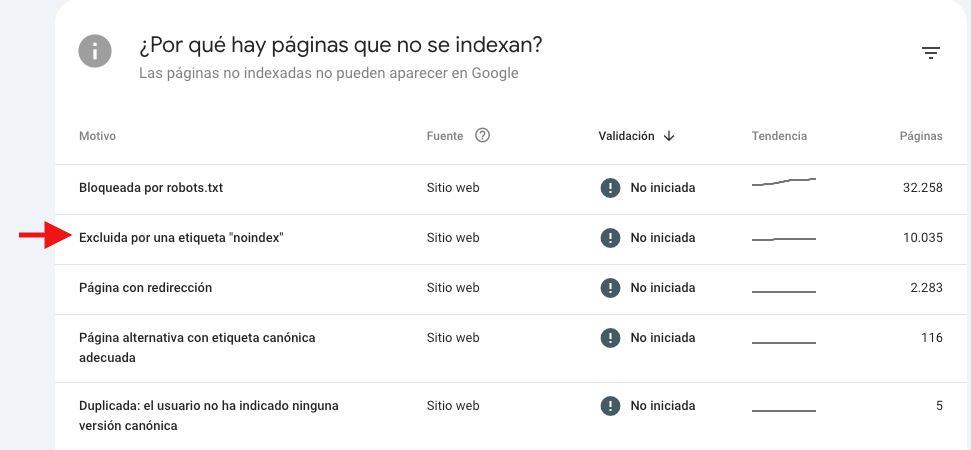Image resolution: width=971 pixels, height=450 pixels.
Task: Click the gray info circle icon
Action: pos(95,51)
